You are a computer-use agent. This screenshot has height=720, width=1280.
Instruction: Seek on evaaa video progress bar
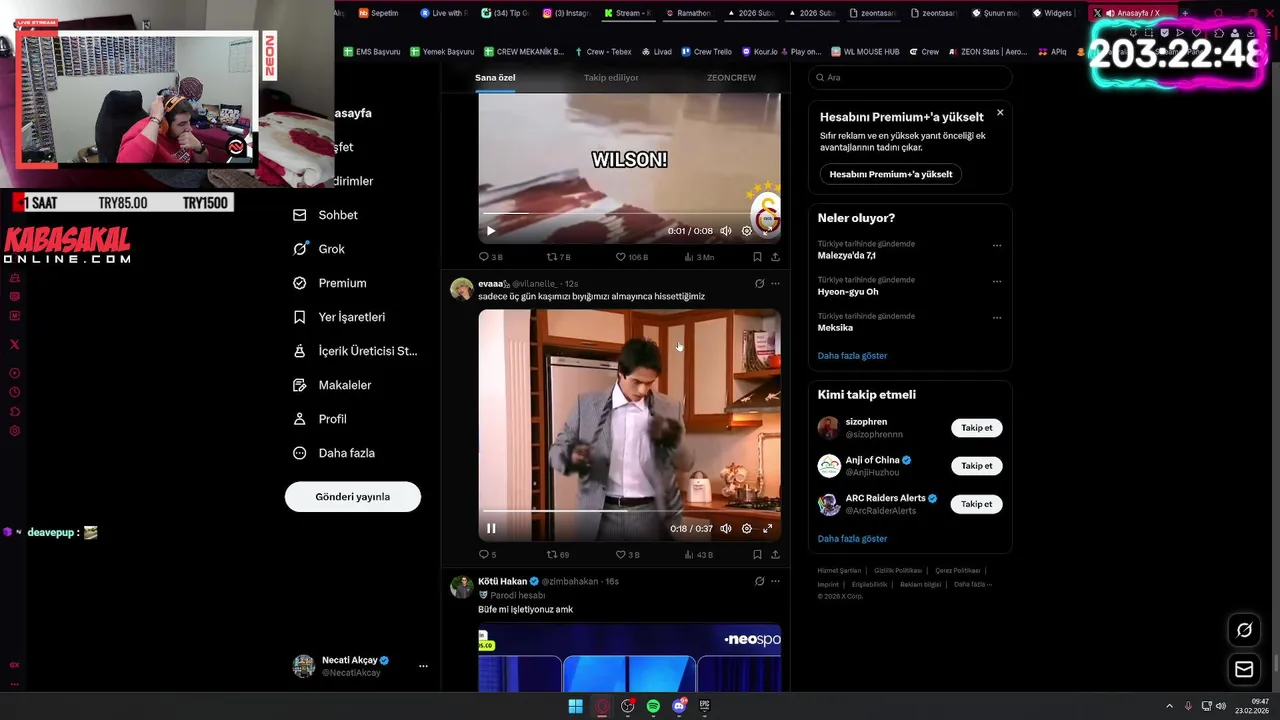pyautogui.click(x=630, y=511)
